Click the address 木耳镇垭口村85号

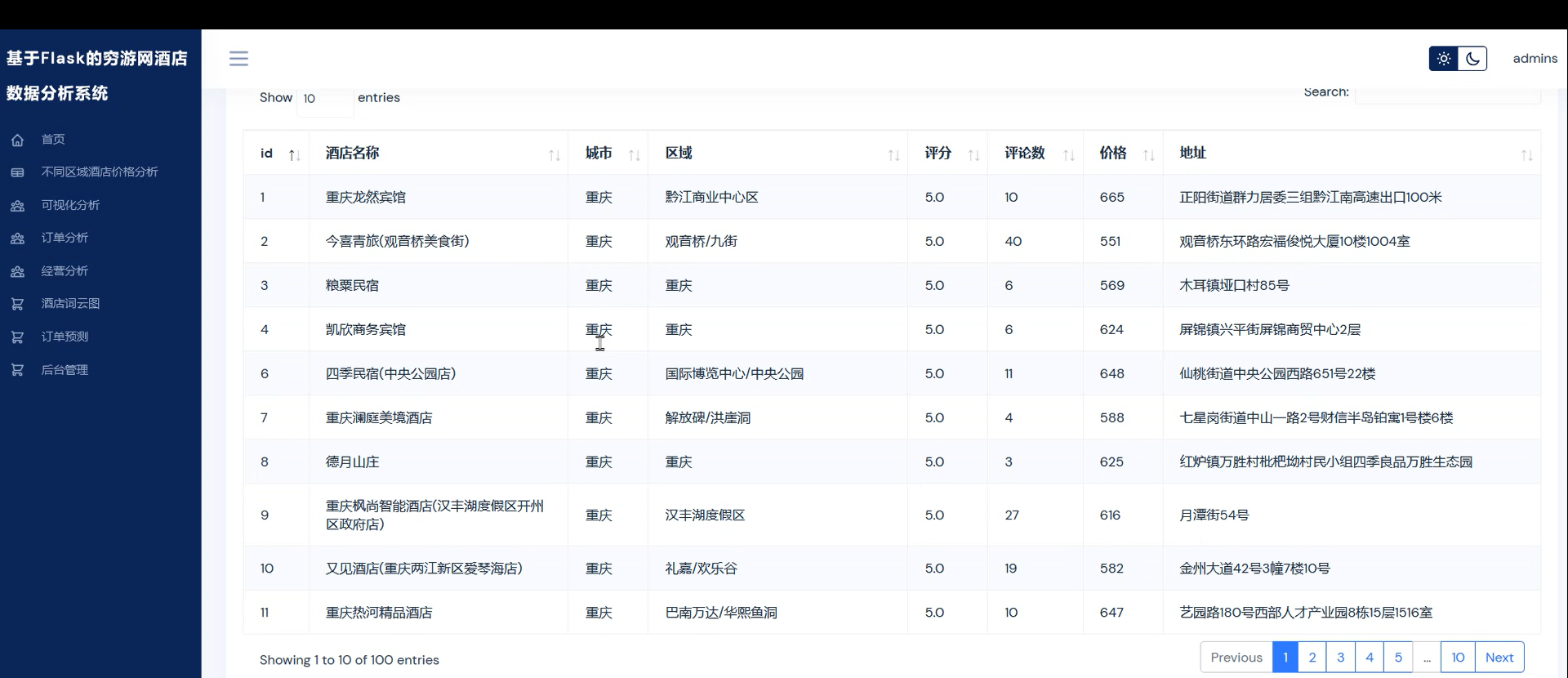tap(1235, 285)
